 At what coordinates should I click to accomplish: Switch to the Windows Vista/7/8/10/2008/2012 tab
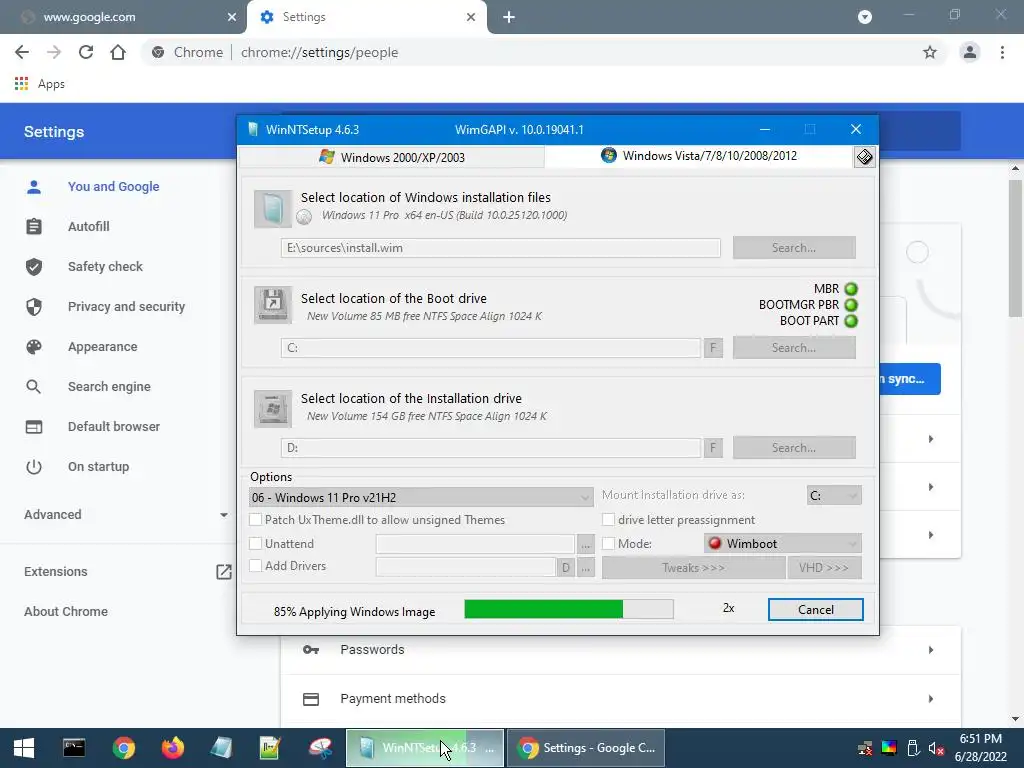pyautogui.click(x=699, y=156)
